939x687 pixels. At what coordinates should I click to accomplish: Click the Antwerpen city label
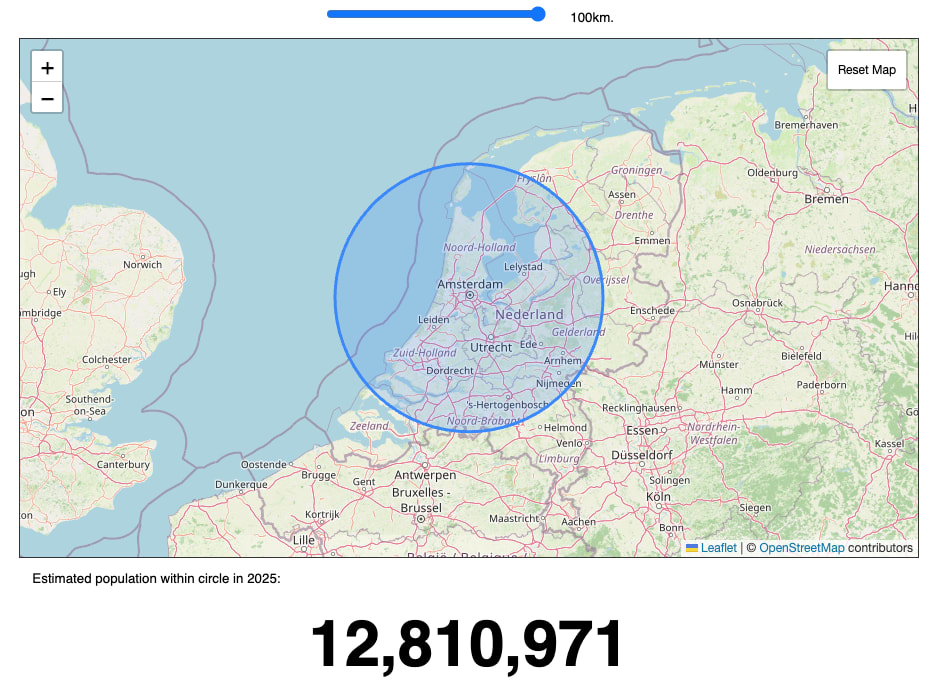point(425,475)
